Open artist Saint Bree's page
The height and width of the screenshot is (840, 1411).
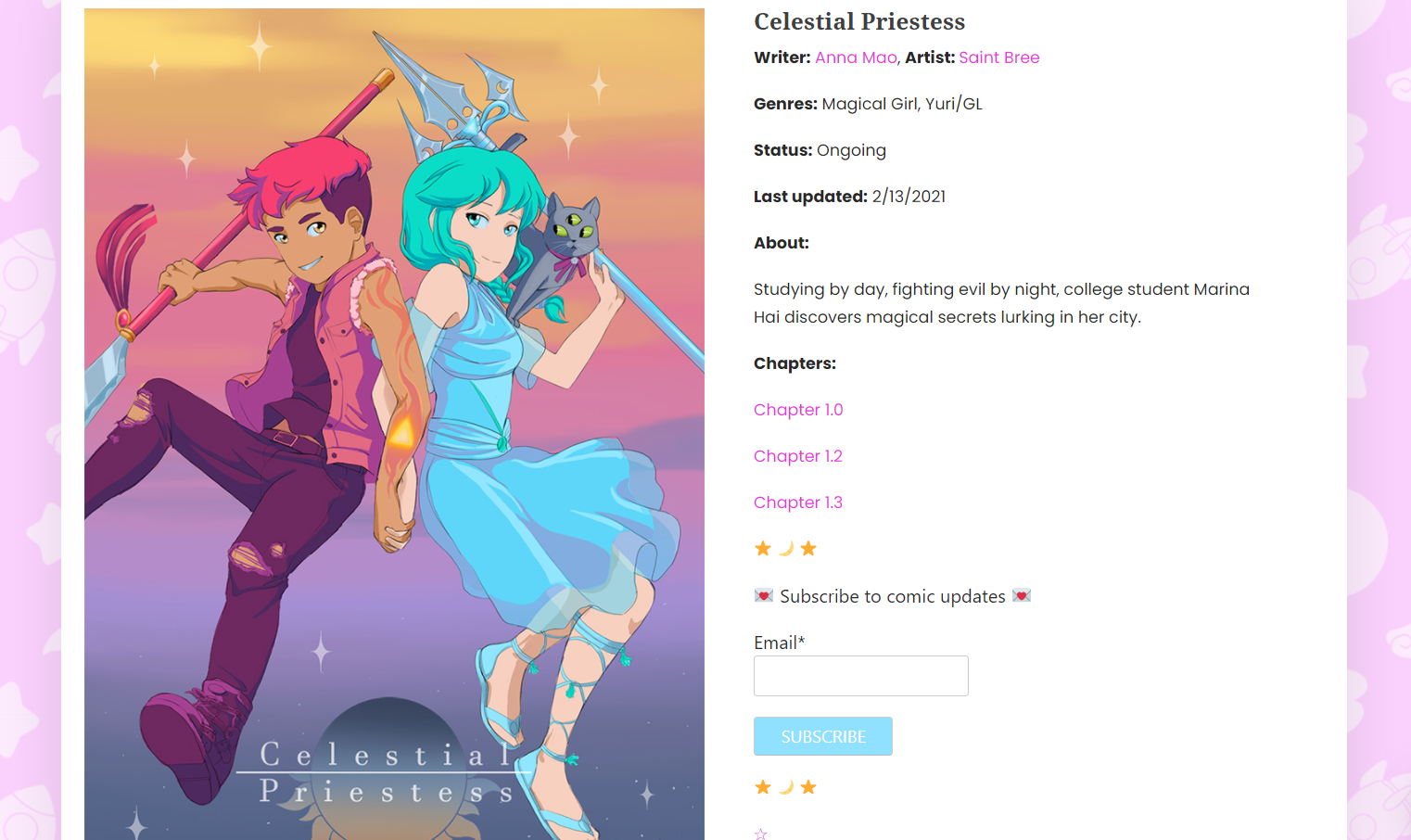[x=999, y=57]
